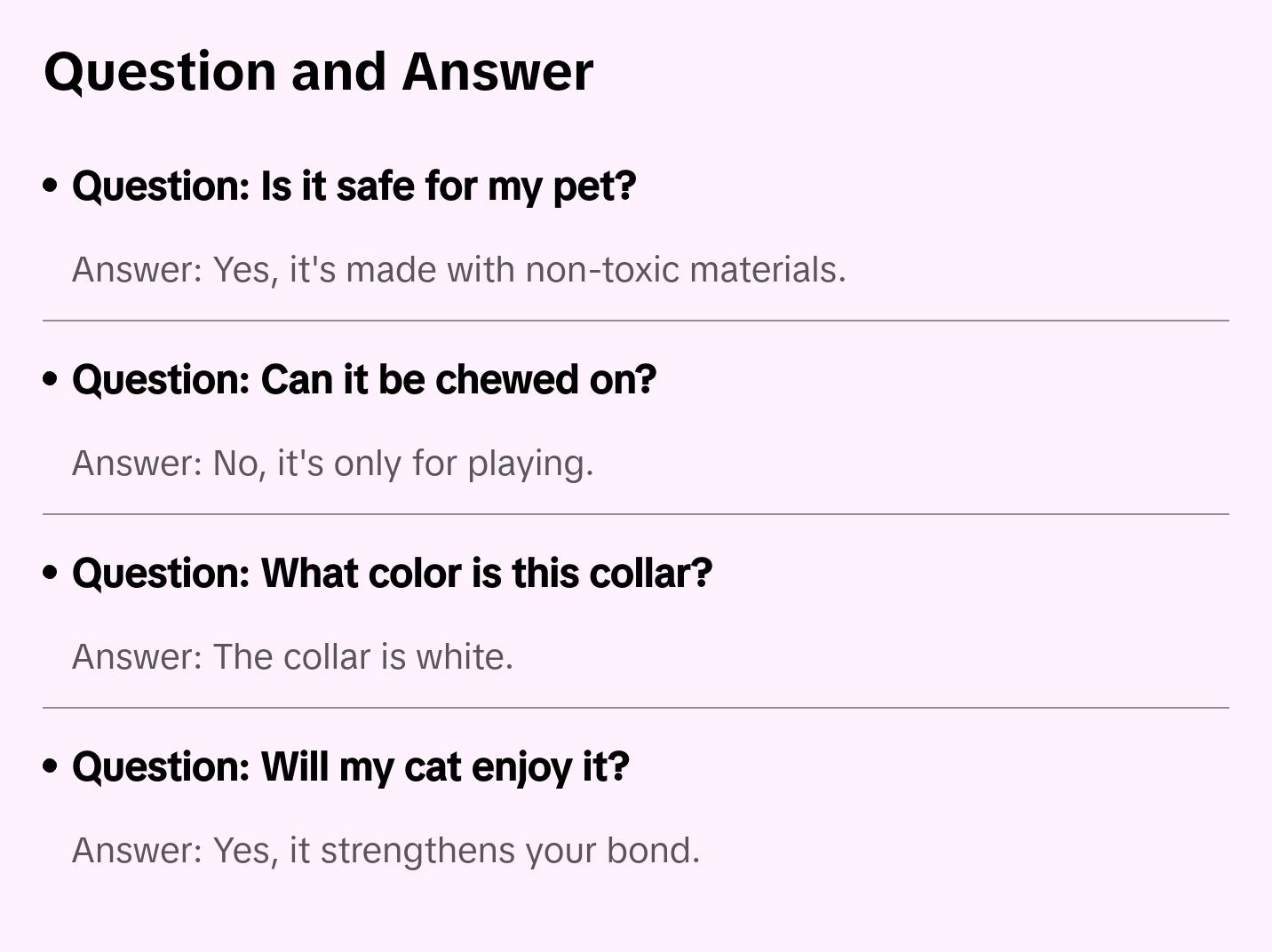Click the bullet beside the pet safety question
This screenshot has width=1272, height=952.
pyautogui.click(x=51, y=186)
